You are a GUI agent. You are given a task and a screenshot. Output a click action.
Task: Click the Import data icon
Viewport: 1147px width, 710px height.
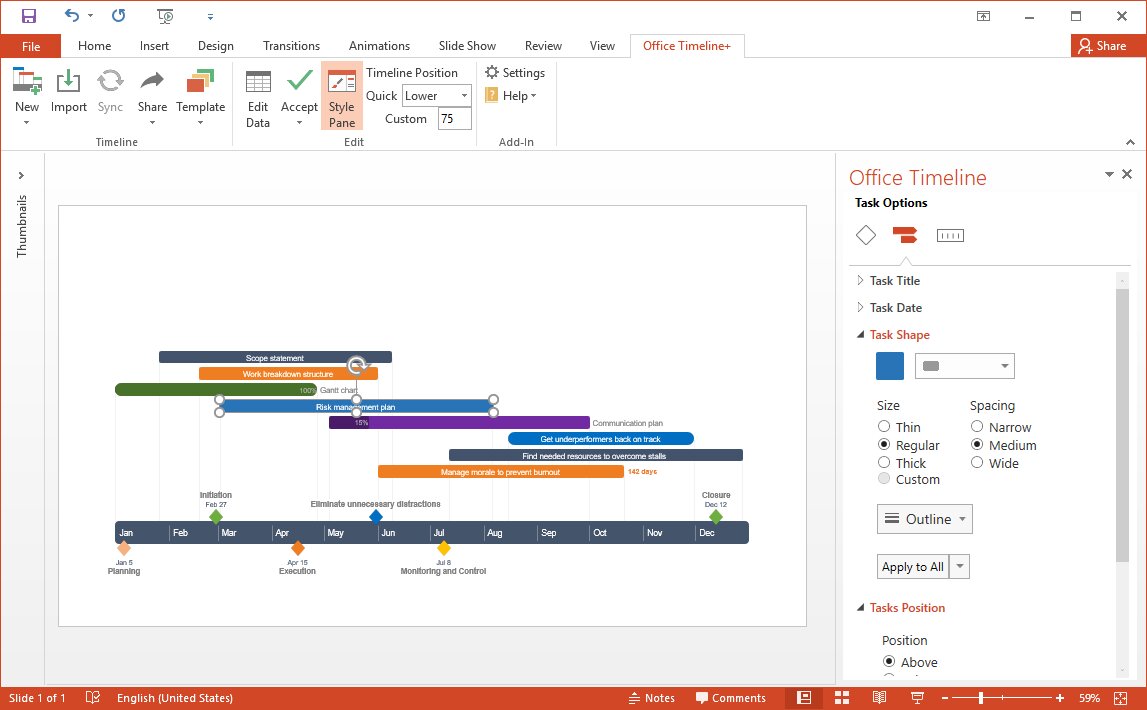[x=68, y=83]
